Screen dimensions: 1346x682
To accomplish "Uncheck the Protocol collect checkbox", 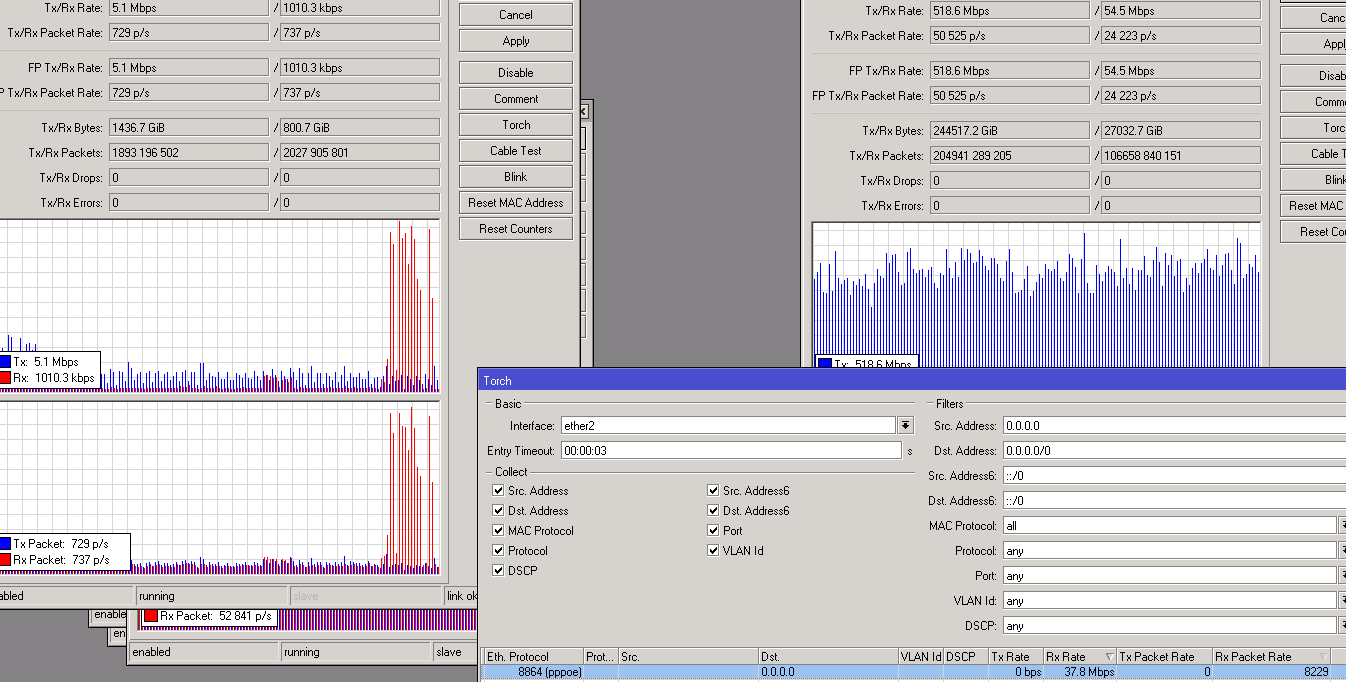I will (498, 551).
